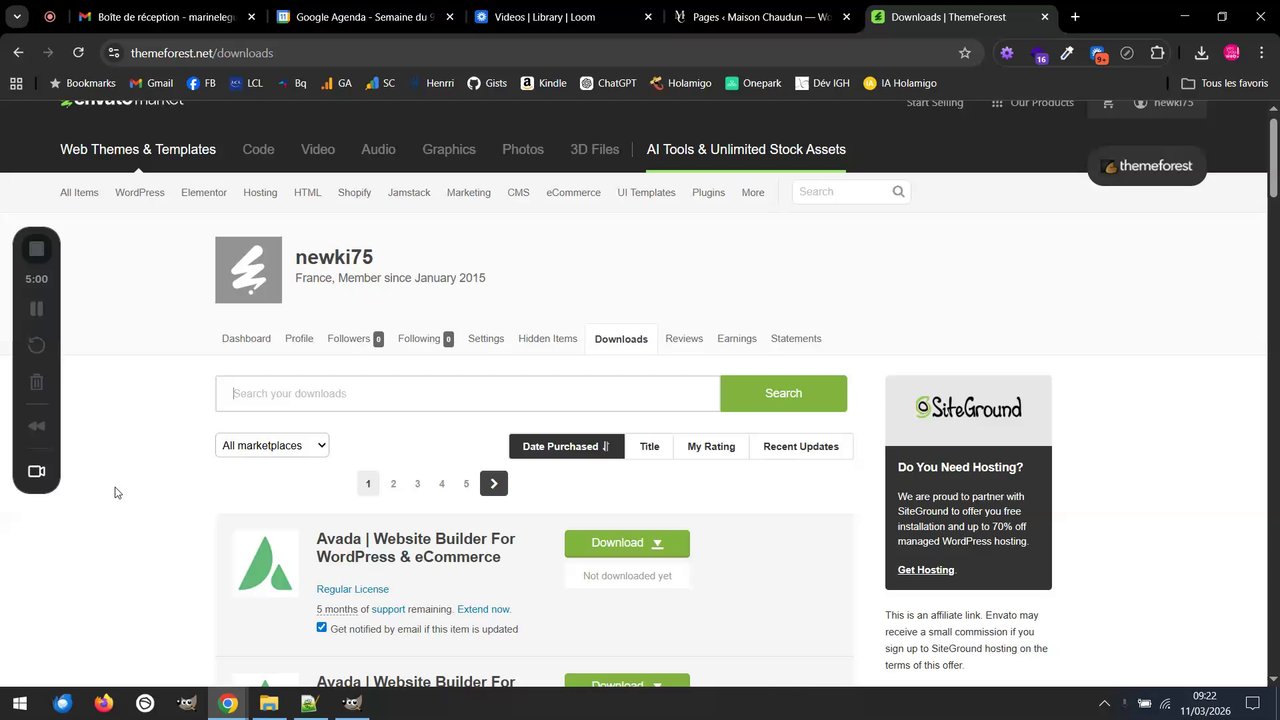Stop the Loom recording with the square button
Image resolution: width=1280 pixels, height=720 pixels.
click(x=37, y=249)
